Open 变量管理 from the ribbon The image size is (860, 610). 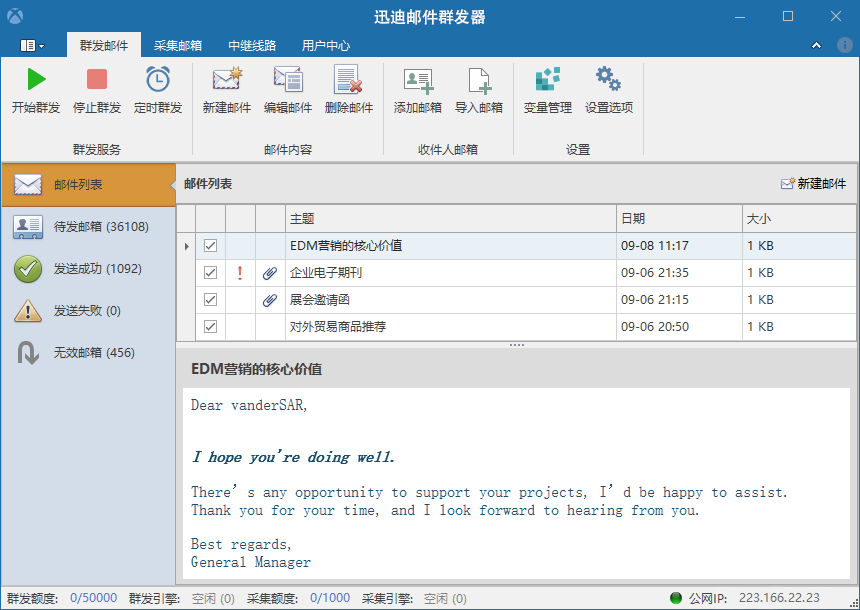[x=548, y=80]
